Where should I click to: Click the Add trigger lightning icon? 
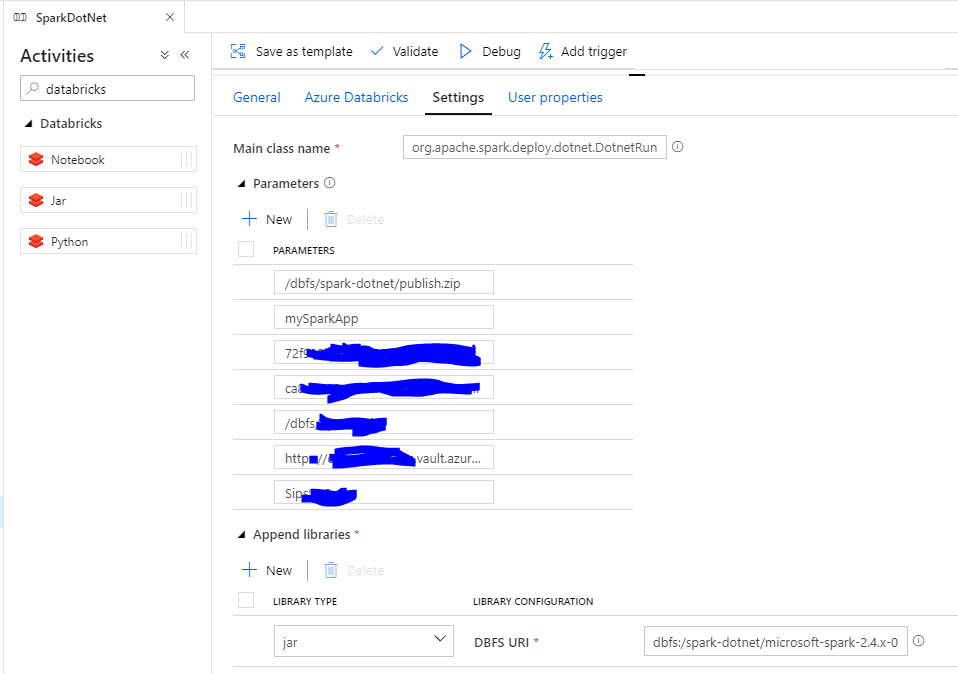pyautogui.click(x=546, y=51)
